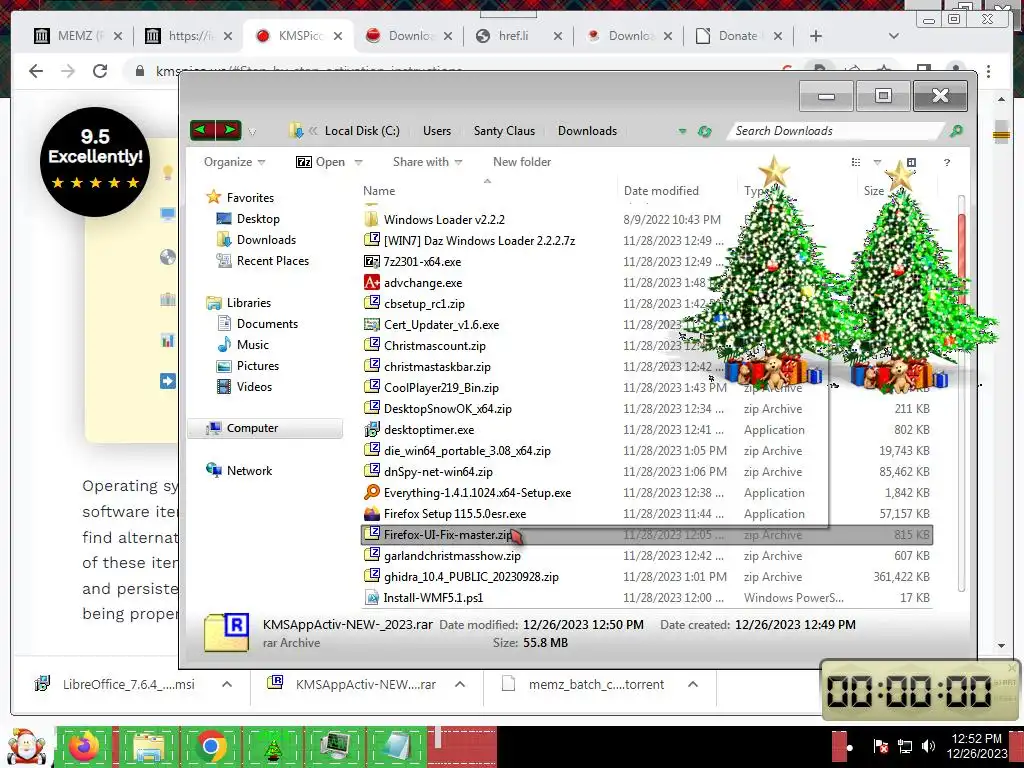The width and height of the screenshot is (1024, 768).
Task: Switch to the MEMZ browser tab
Action: pos(78,35)
